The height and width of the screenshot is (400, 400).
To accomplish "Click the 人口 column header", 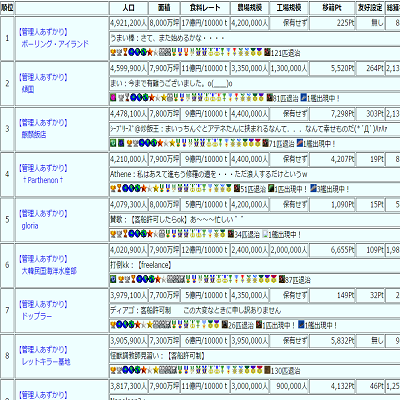I will (x=128, y=8).
